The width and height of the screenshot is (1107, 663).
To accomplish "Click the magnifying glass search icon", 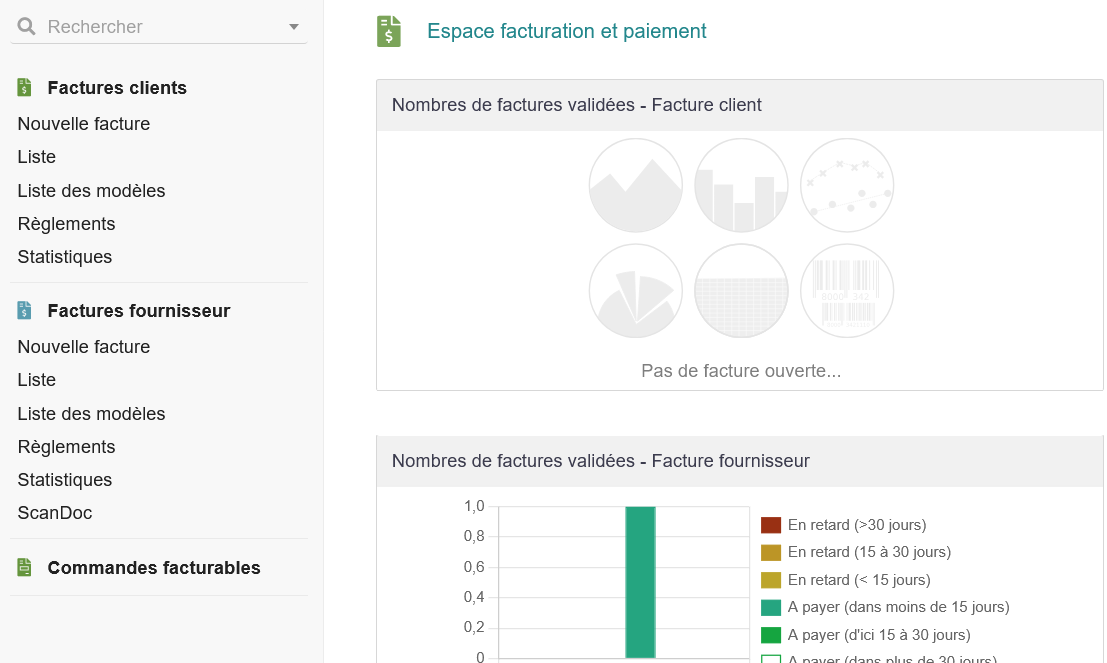I will 27,27.
